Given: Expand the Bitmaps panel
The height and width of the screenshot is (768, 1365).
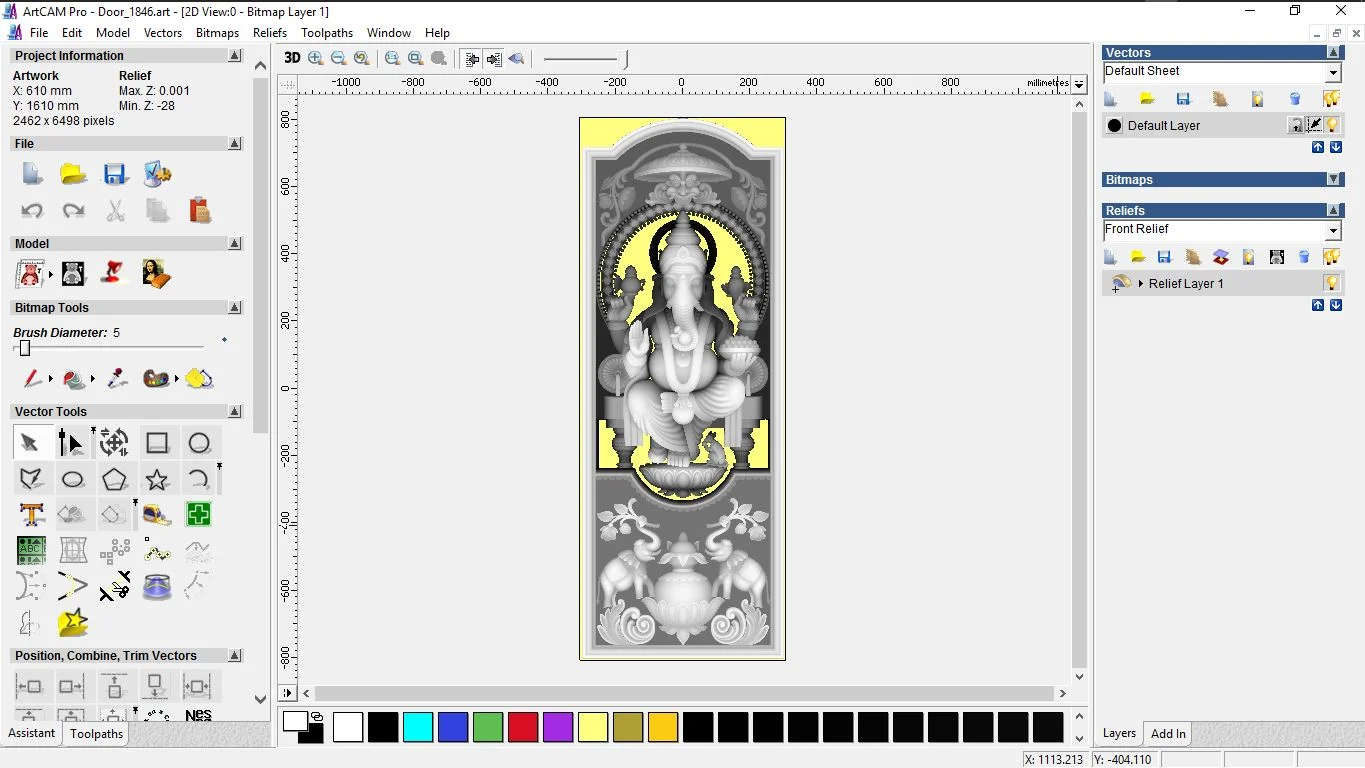Looking at the screenshot, I should pyautogui.click(x=1334, y=179).
